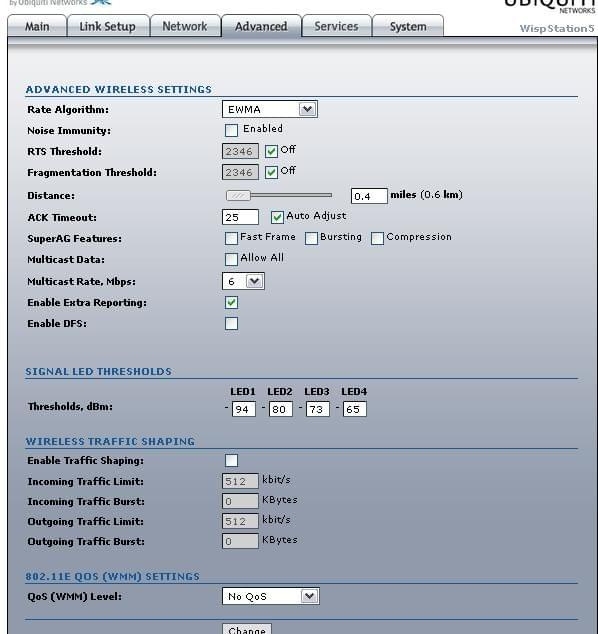Go to the Services tab
598x634 pixels.
pyautogui.click(x=336, y=26)
